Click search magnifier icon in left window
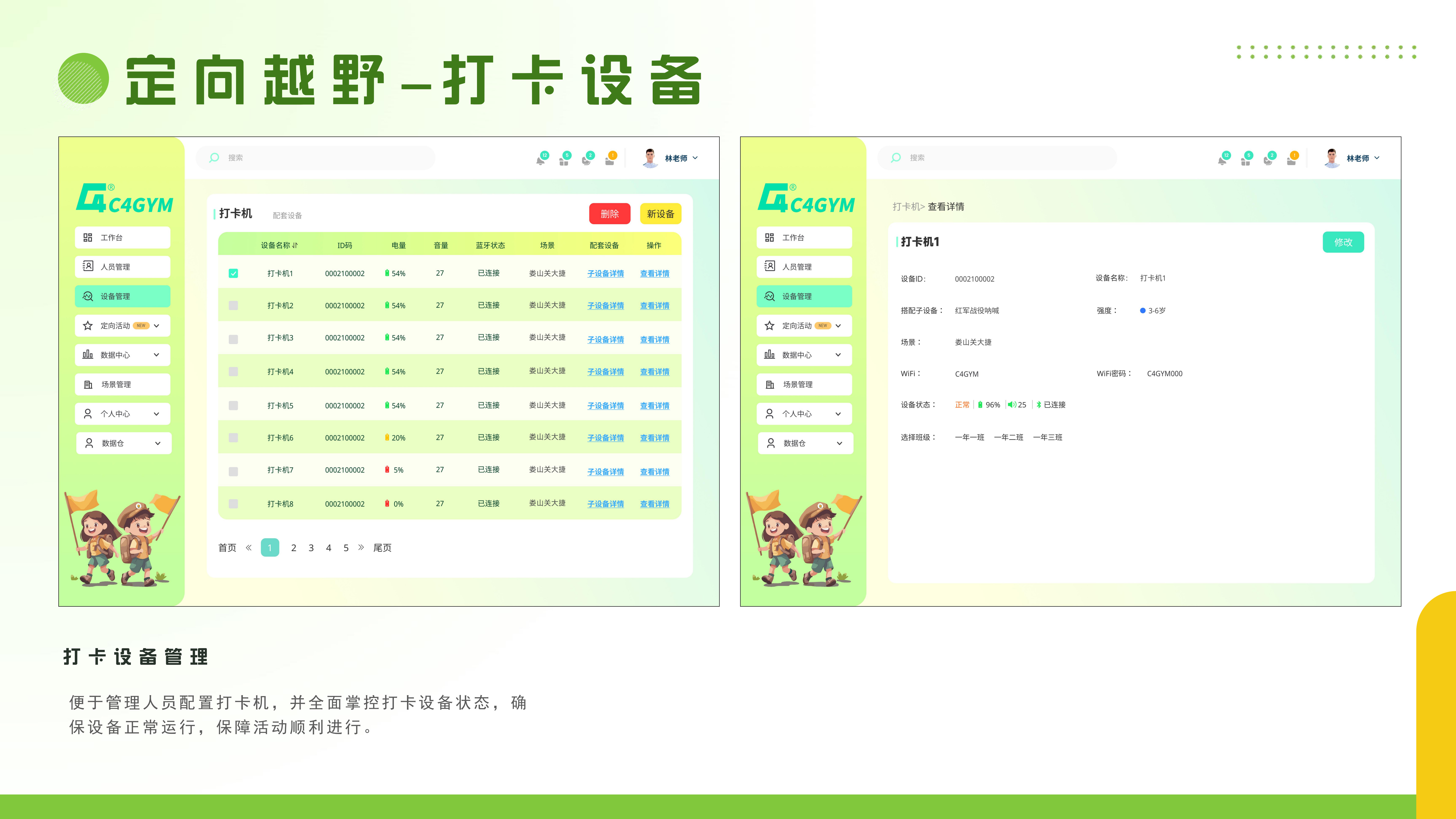The image size is (1456, 819). click(214, 158)
